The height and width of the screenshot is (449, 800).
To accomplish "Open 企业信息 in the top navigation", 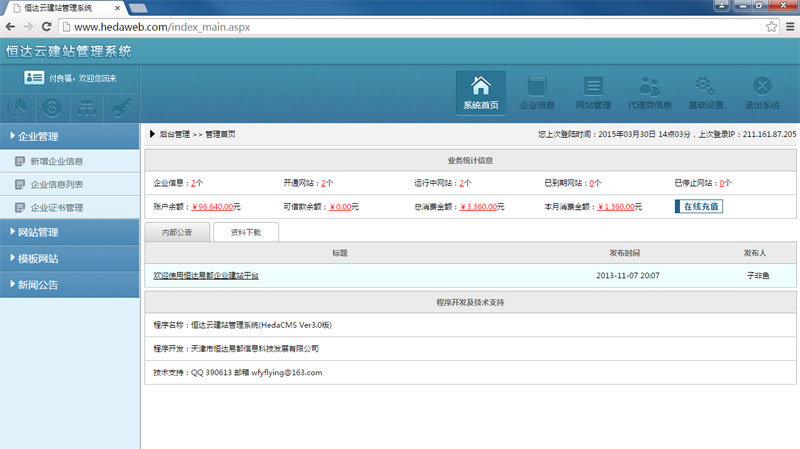I will pyautogui.click(x=537, y=92).
